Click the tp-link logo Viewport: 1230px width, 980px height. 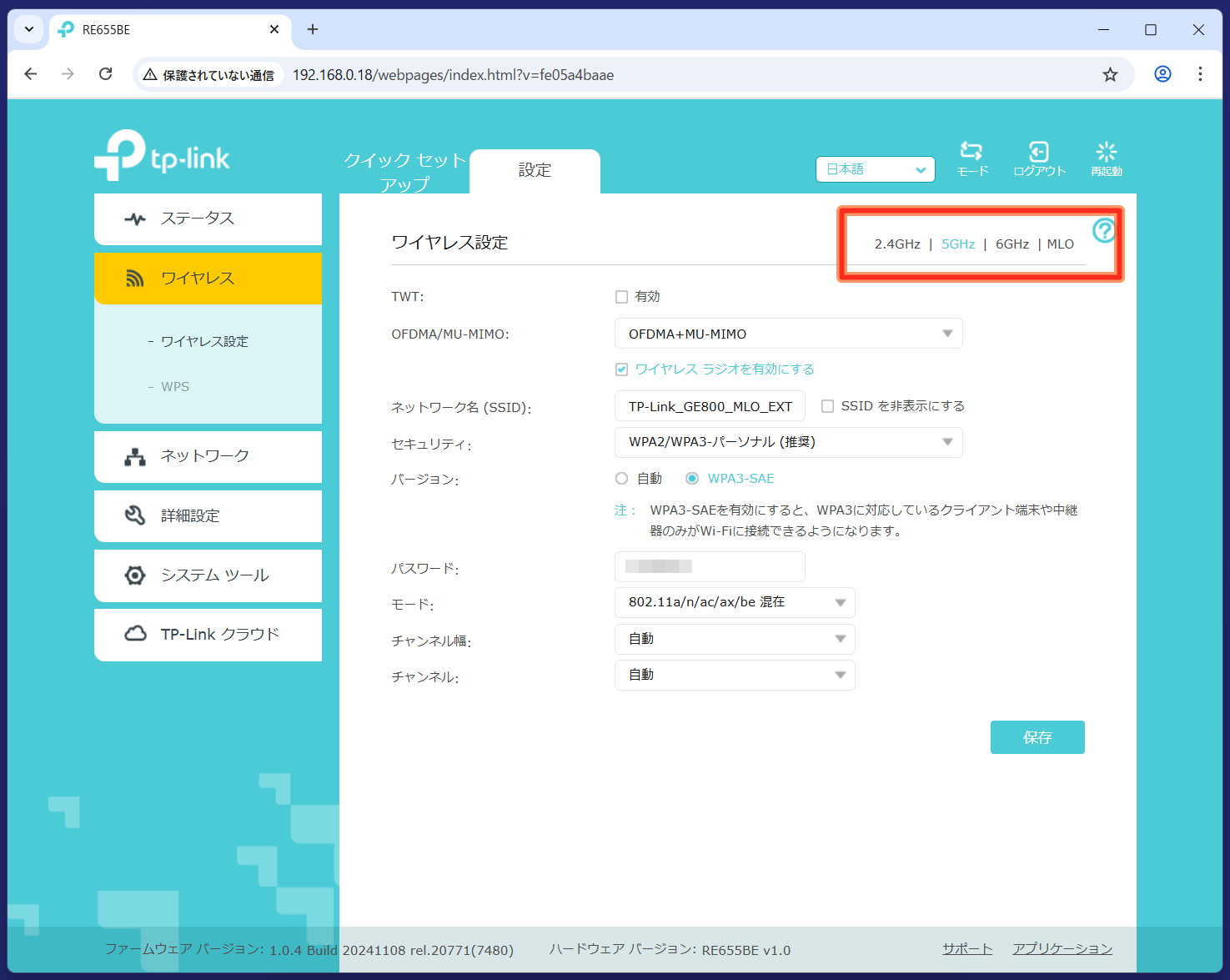(162, 155)
